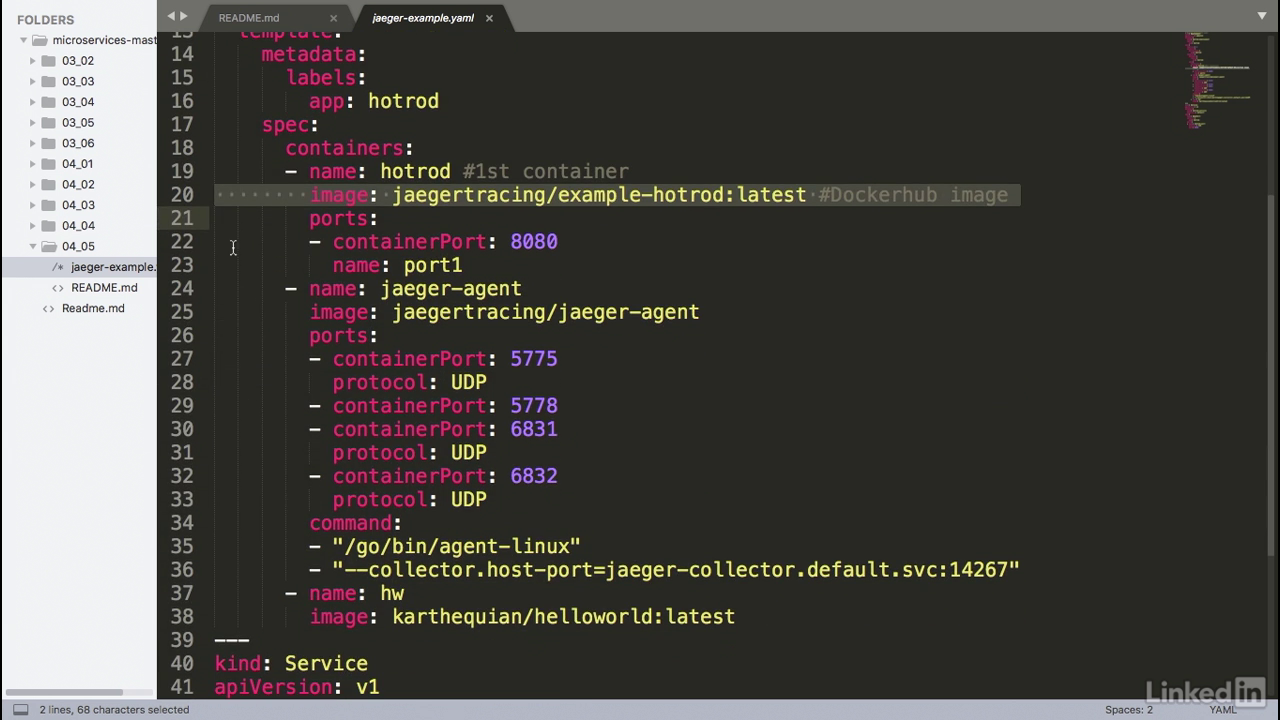Expand the 03_02 folder

(32, 61)
